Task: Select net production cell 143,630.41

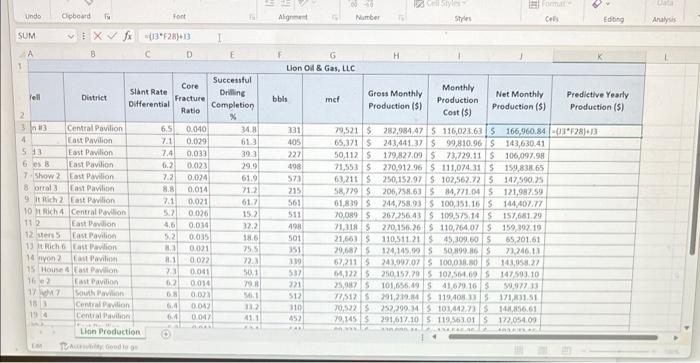Action: [x=518, y=143]
